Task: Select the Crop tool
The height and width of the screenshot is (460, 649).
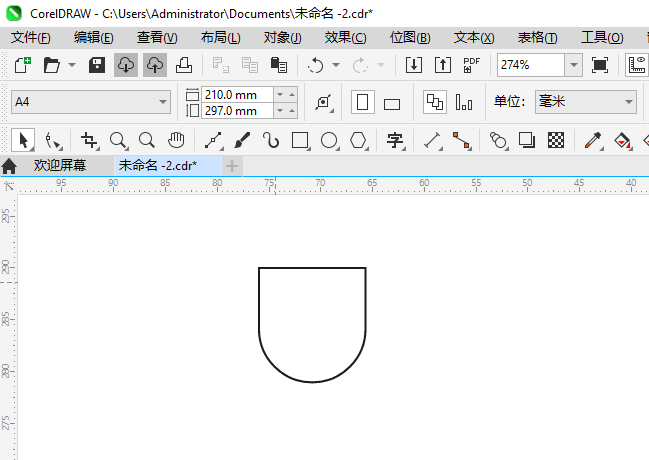Action: coord(89,140)
